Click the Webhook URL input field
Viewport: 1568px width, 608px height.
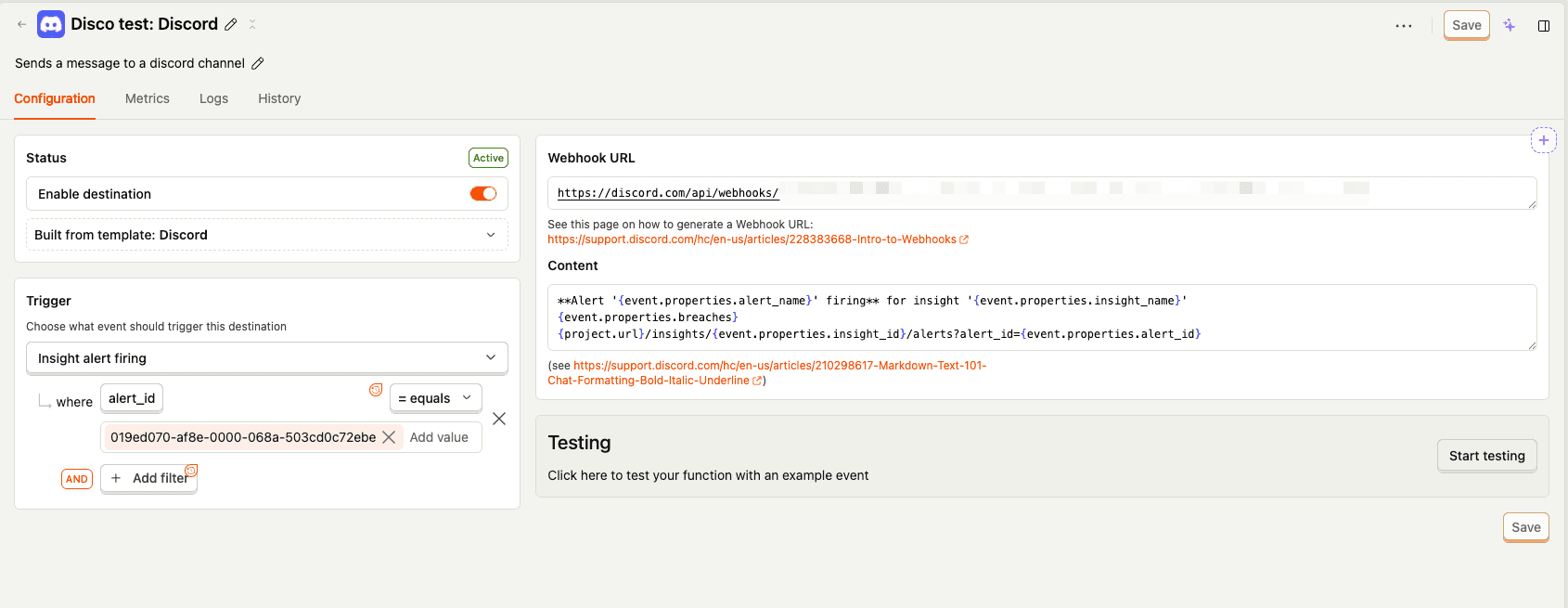coord(1042,193)
